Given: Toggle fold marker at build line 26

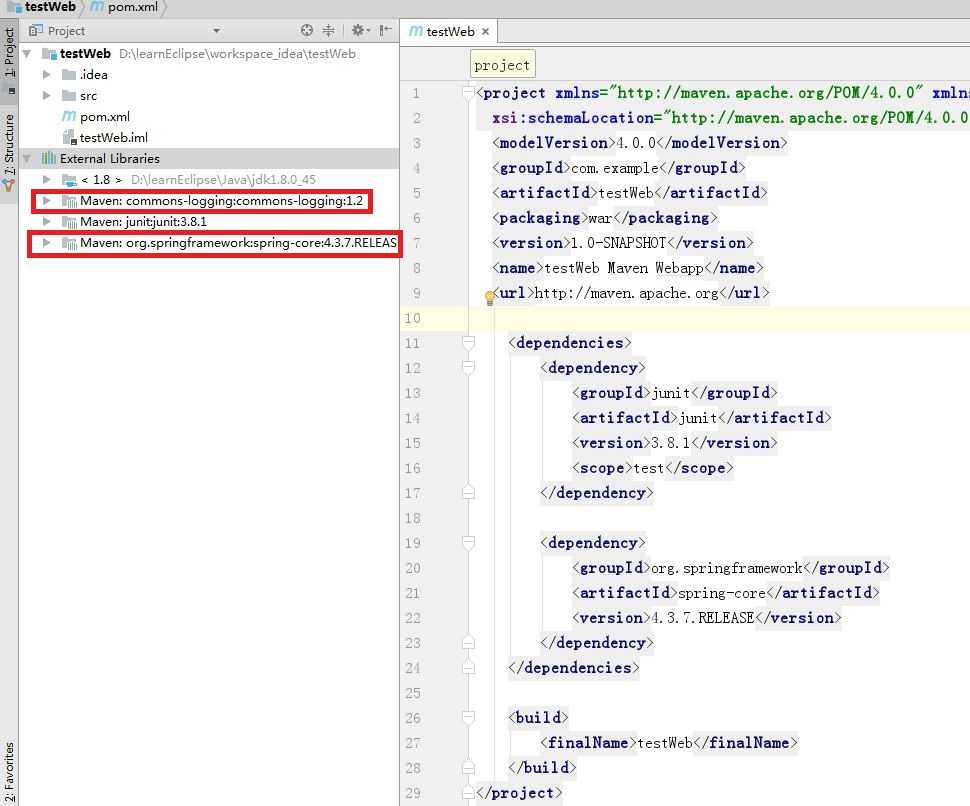Looking at the screenshot, I should 468,718.
